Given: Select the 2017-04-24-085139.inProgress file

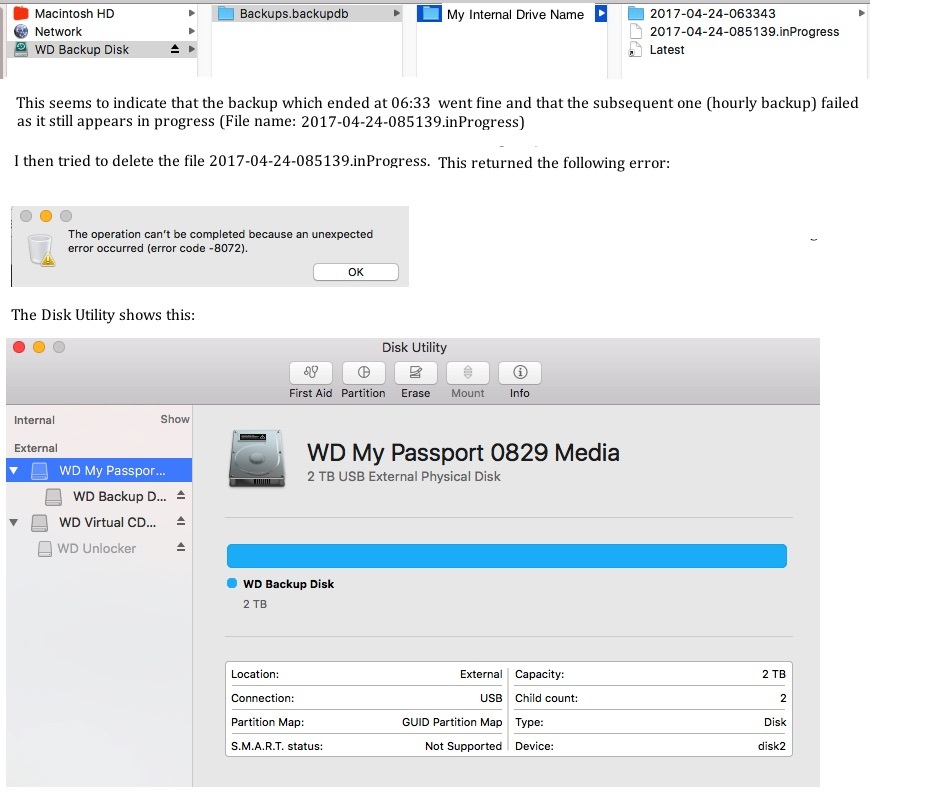Looking at the screenshot, I should pos(745,31).
